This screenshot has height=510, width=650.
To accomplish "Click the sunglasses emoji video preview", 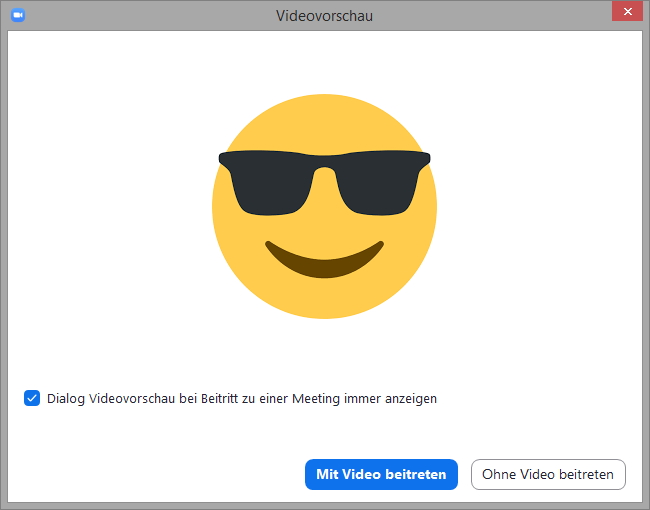I will pos(325,206).
